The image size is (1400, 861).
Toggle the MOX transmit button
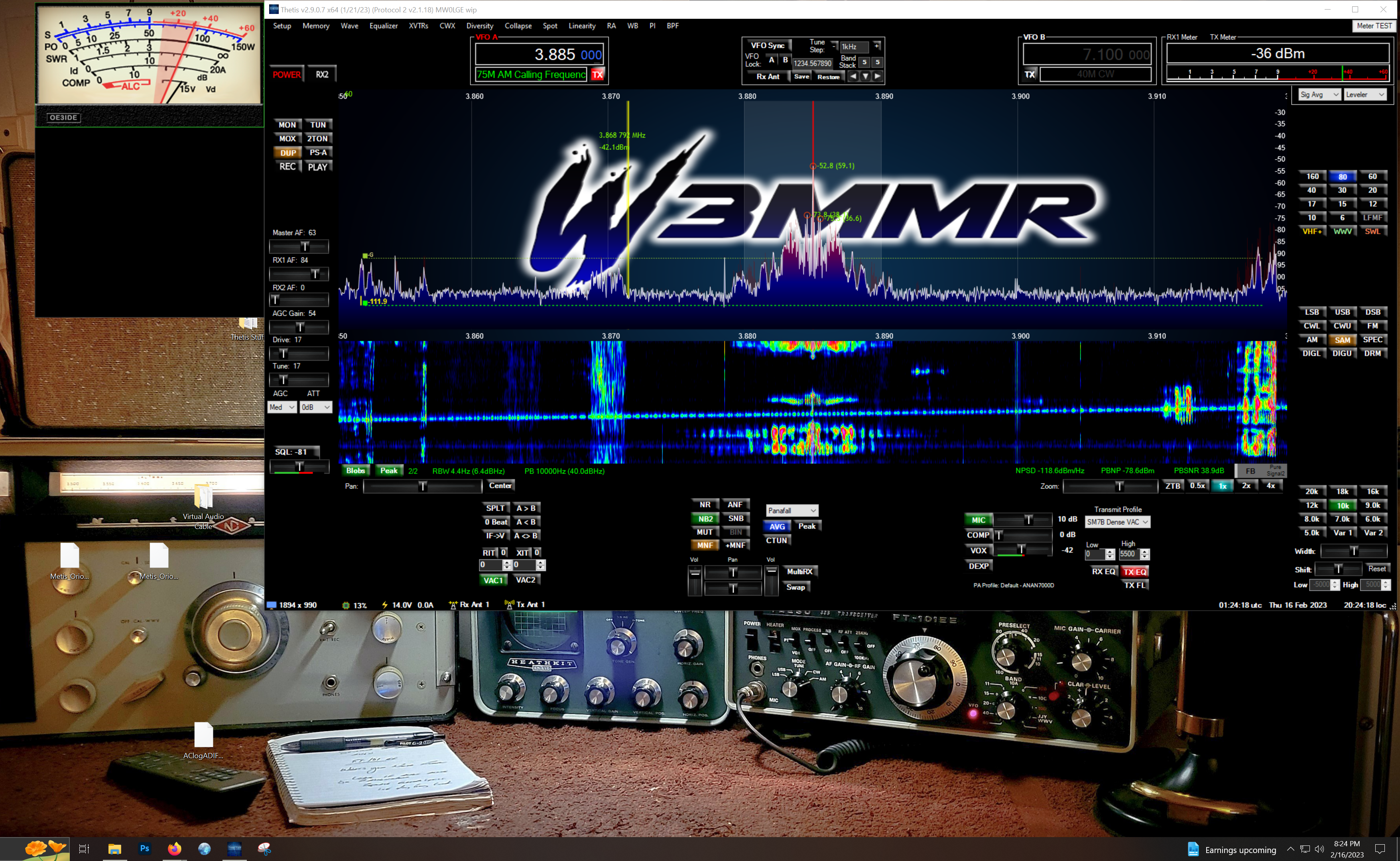click(x=287, y=138)
